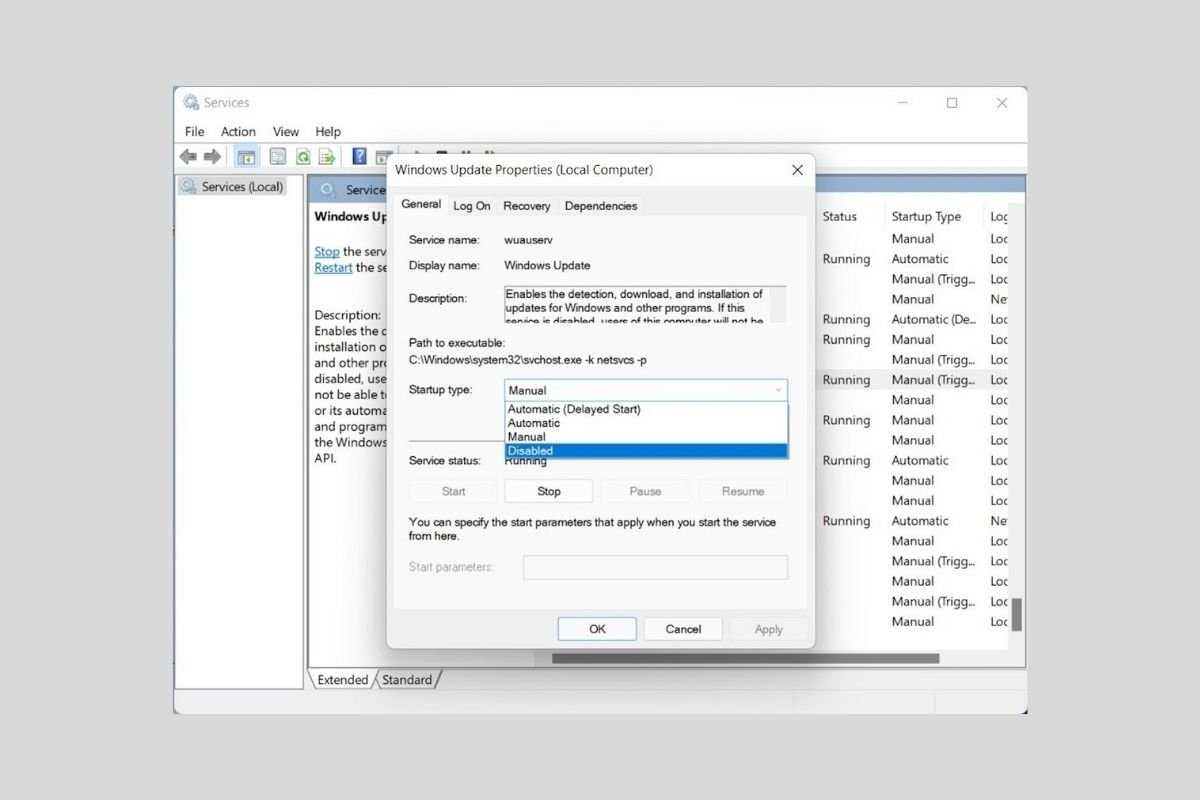
Task: Click the greyed-out Pause button
Action: tap(645, 491)
